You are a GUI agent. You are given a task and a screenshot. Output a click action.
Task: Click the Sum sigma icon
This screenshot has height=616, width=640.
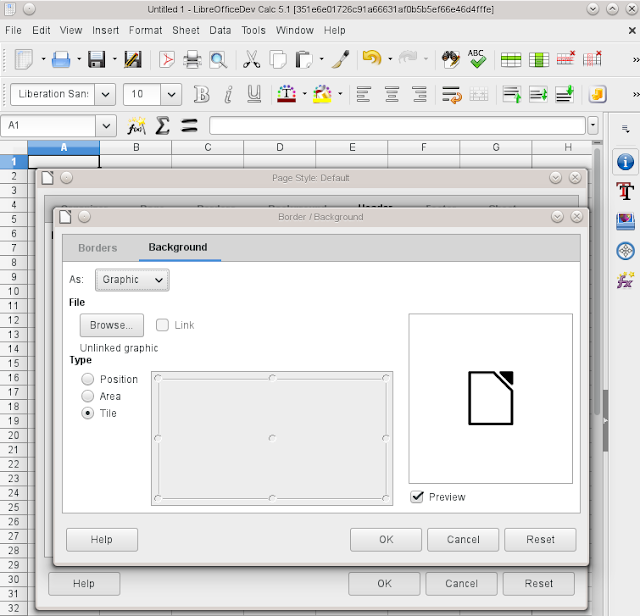click(x=162, y=126)
